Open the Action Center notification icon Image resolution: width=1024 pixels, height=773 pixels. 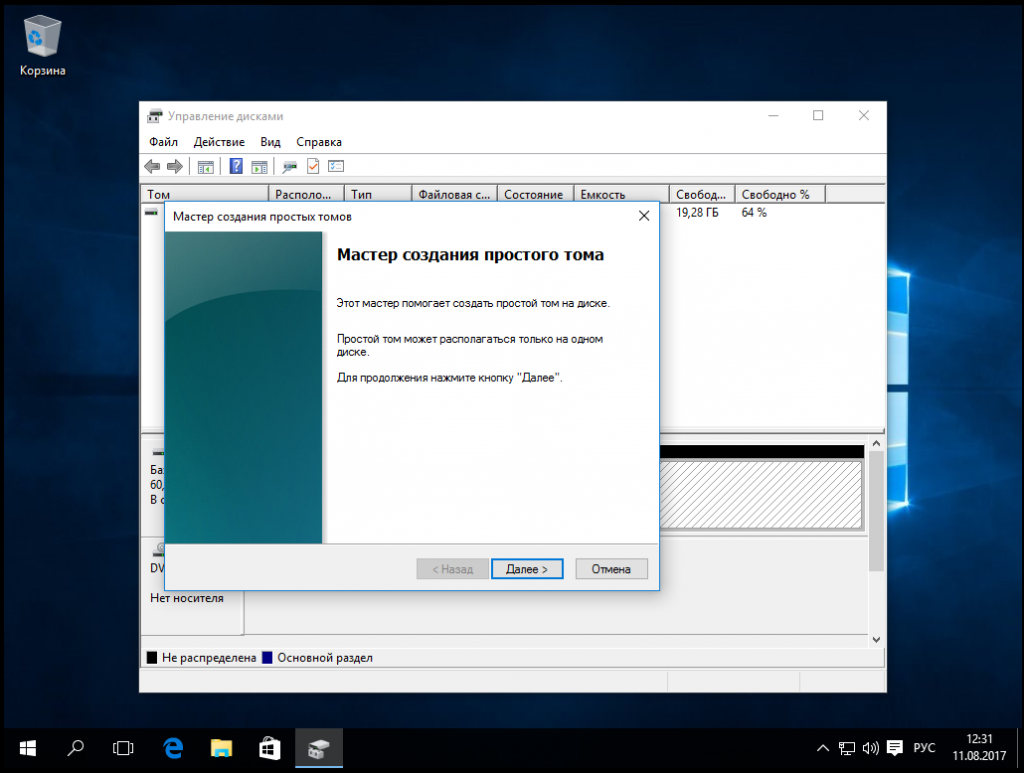(895, 748)
